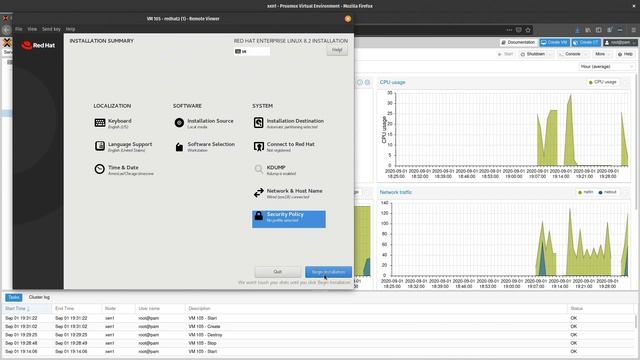The image size is (640, 360).
Task: Toggle netin legend in Network traffic
Action: tap(585, 192)
